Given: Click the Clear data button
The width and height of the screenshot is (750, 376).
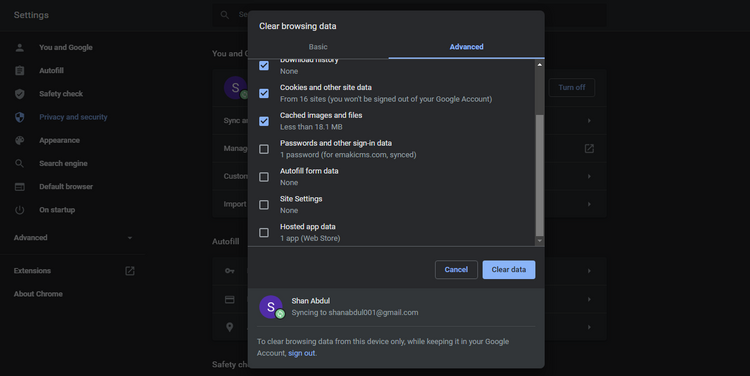Looking at the screenshot, I should coord(508,270).
